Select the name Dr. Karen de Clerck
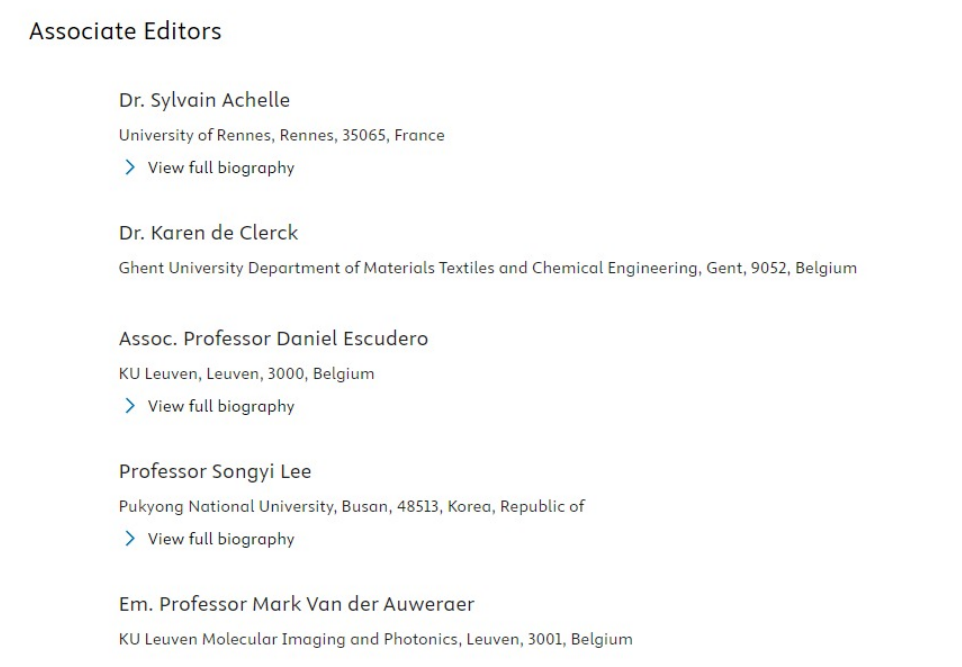This screenshot has width=962, height=667. pos(208,233)
